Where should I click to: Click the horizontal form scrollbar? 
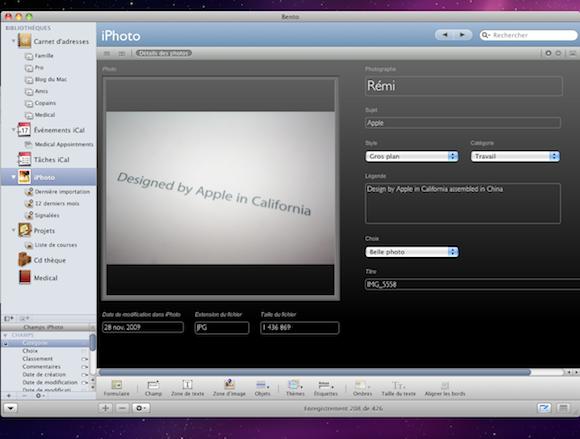point(314,372)
